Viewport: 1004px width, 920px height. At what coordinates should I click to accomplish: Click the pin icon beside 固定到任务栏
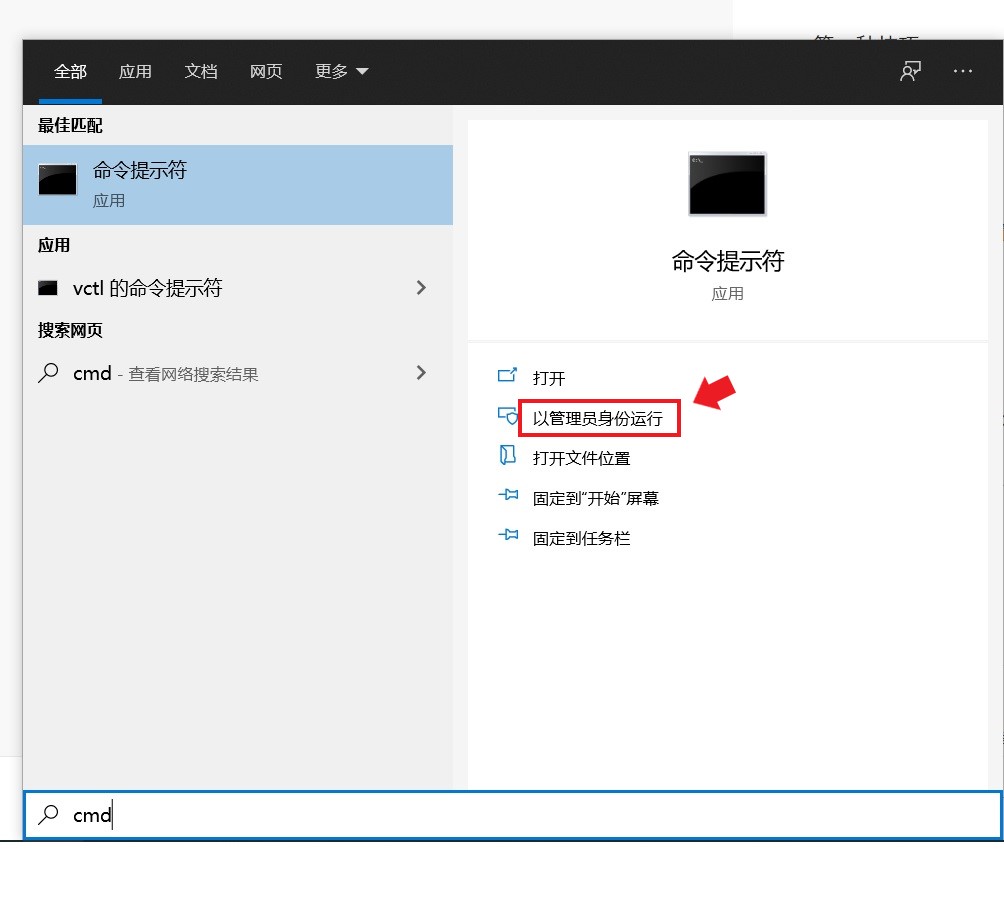pos(510,538)
